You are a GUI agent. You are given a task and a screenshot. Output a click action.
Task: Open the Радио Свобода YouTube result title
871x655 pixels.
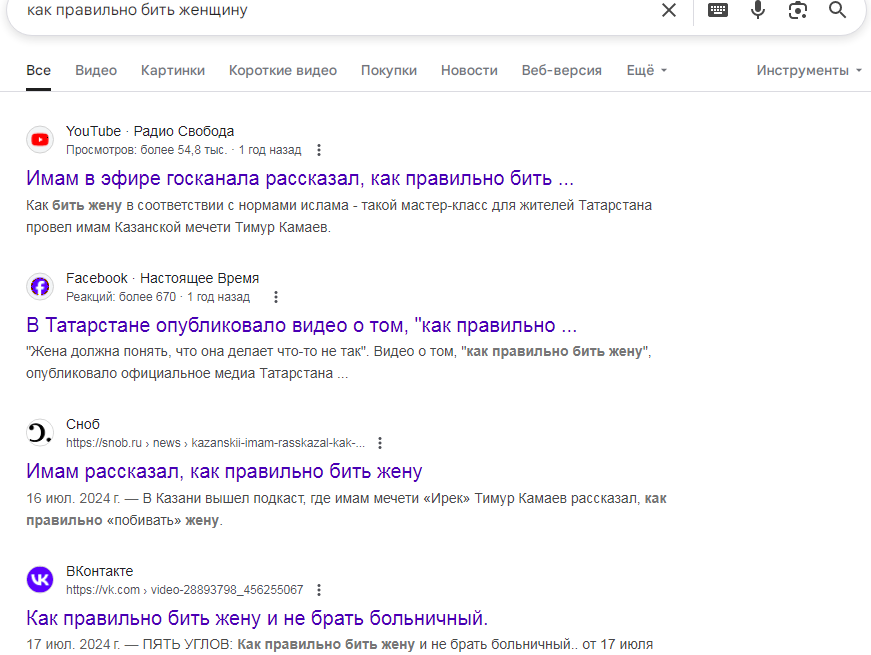tap(300, 178)
